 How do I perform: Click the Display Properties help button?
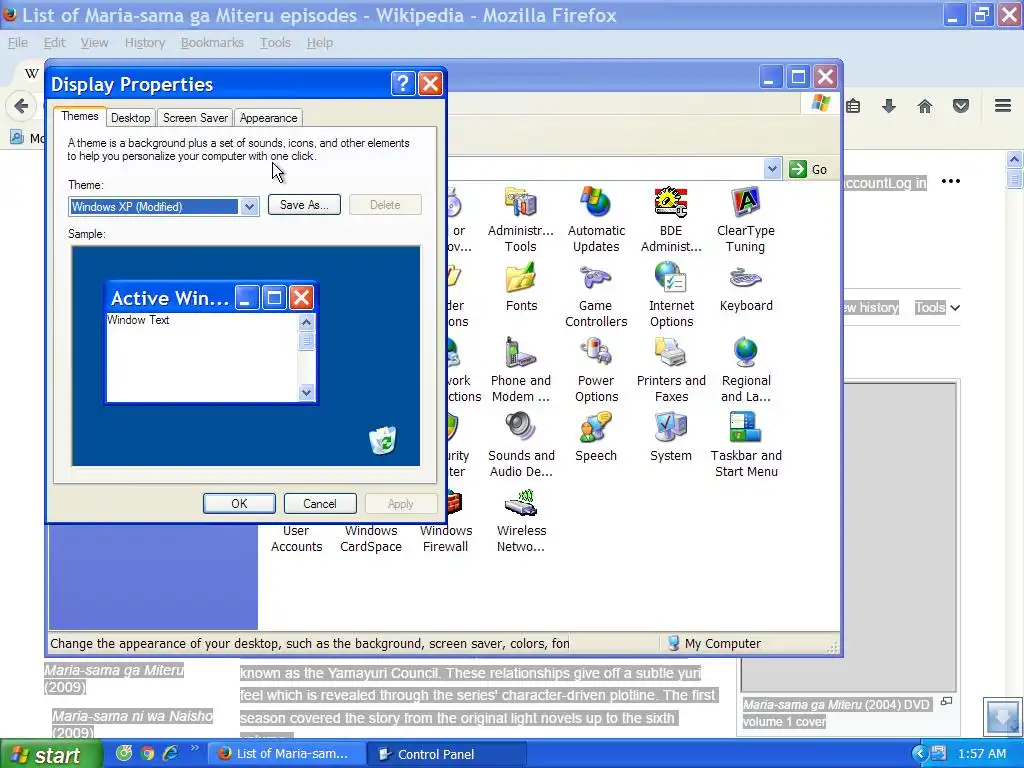pyautogui.click(x=402, y=84)
